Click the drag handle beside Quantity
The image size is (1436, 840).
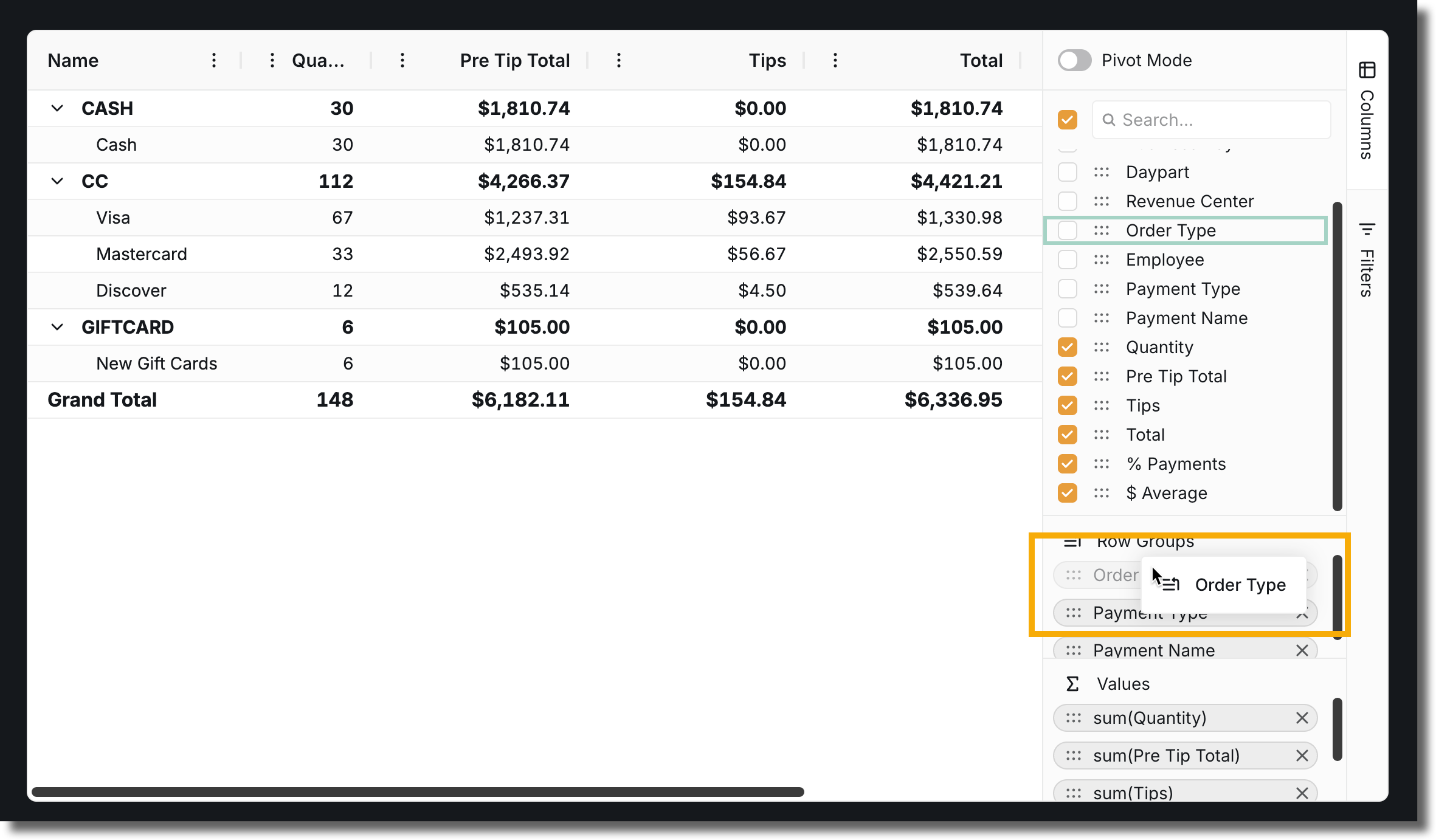tap(1102, 347)
